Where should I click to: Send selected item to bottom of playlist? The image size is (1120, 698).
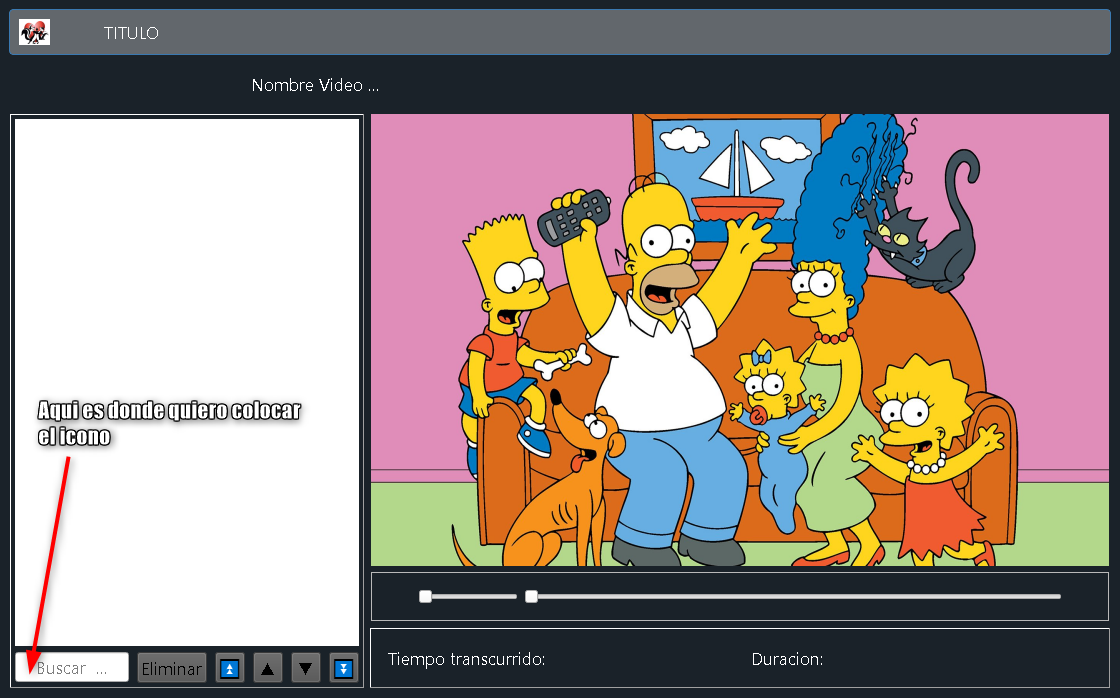click(344, 668)
